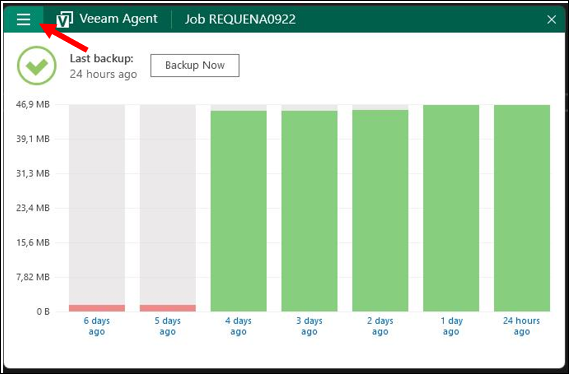Select the green 2 days ago bar

380,211
